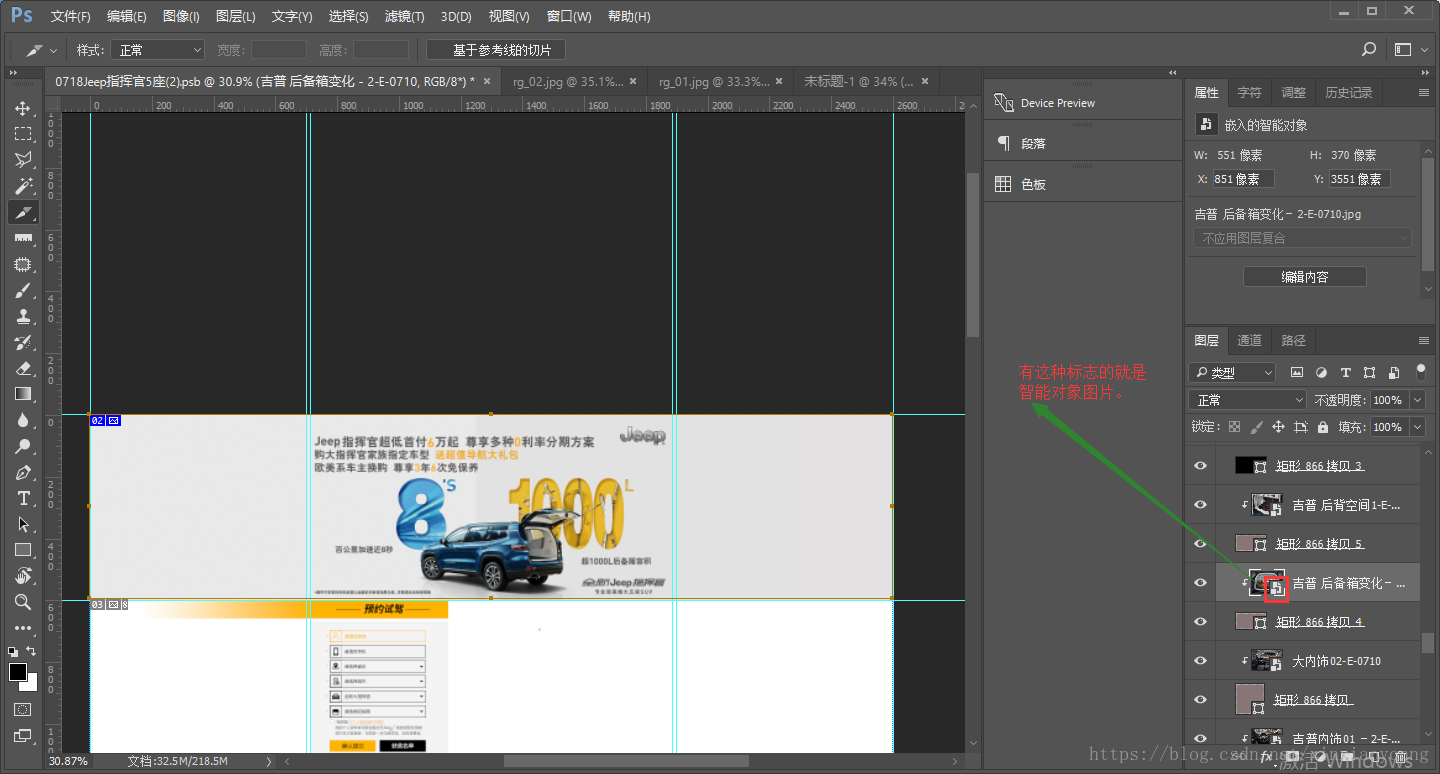
Task: Open the 滤镜(T) menu
Action: tap(404, 17)
